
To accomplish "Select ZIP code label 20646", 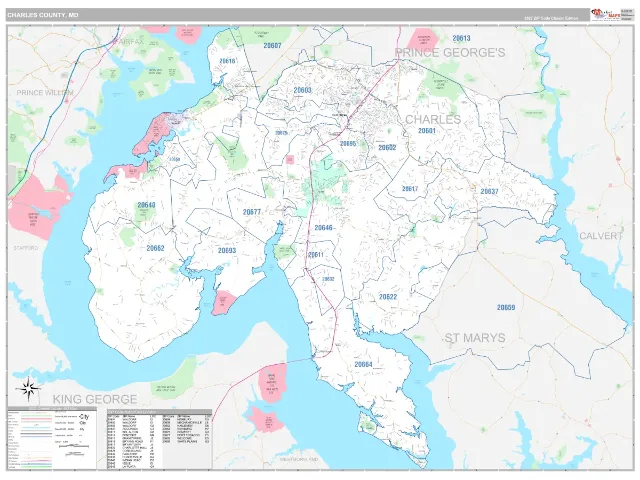I will (323, 228).
